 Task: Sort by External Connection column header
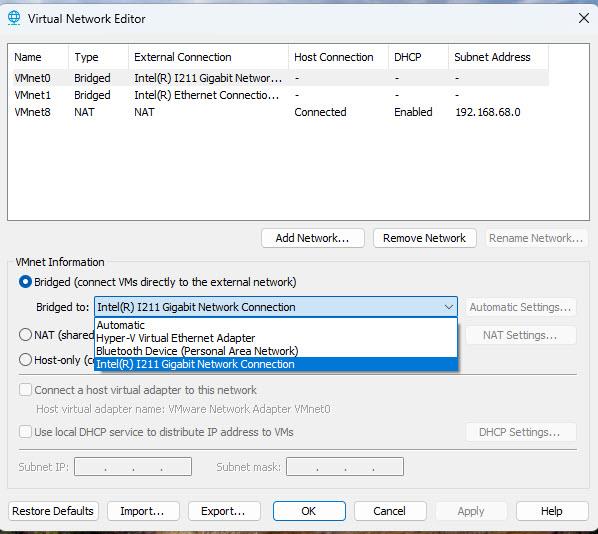point(208,57)
